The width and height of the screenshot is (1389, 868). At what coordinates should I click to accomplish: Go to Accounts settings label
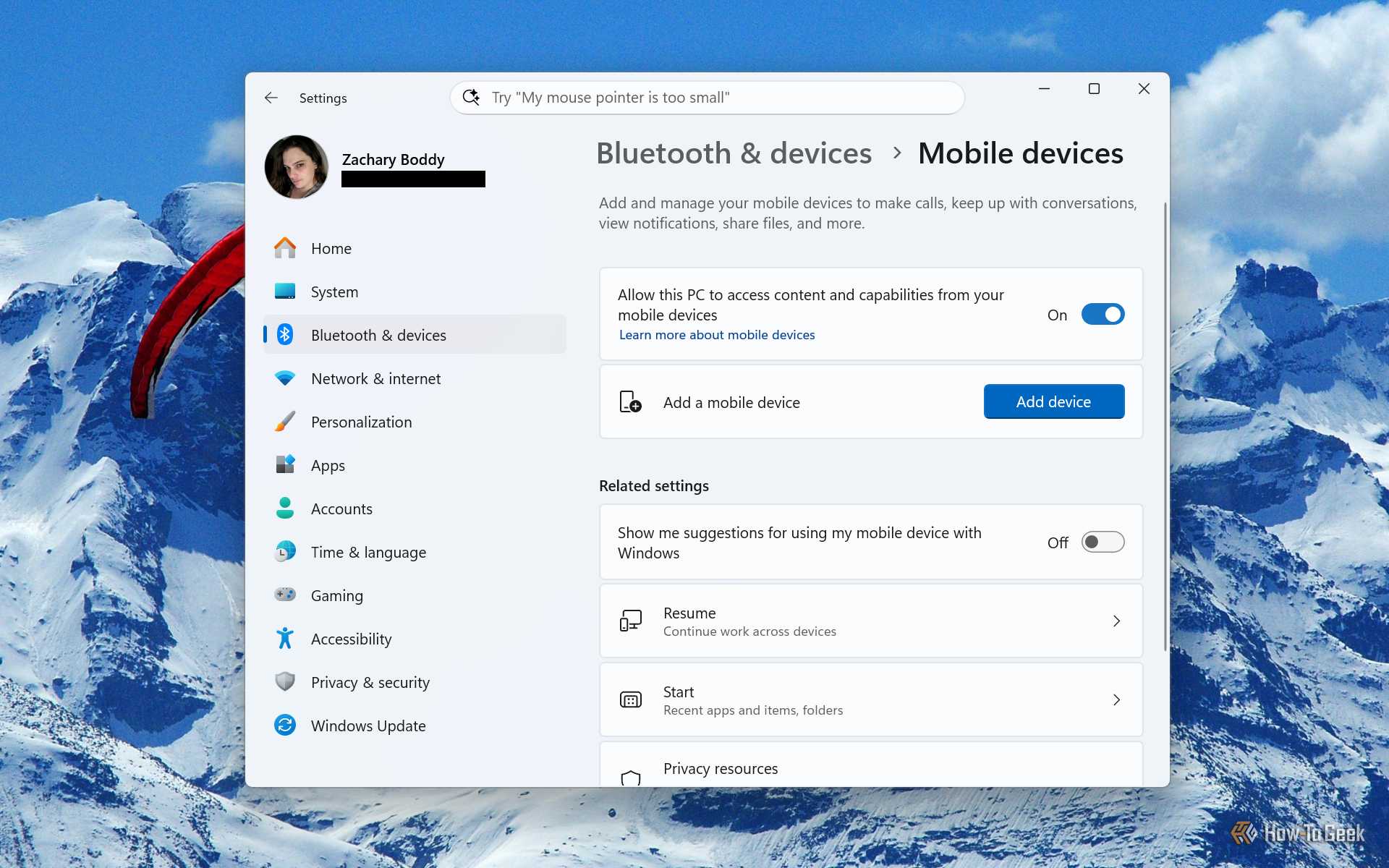tap(341, 509)
